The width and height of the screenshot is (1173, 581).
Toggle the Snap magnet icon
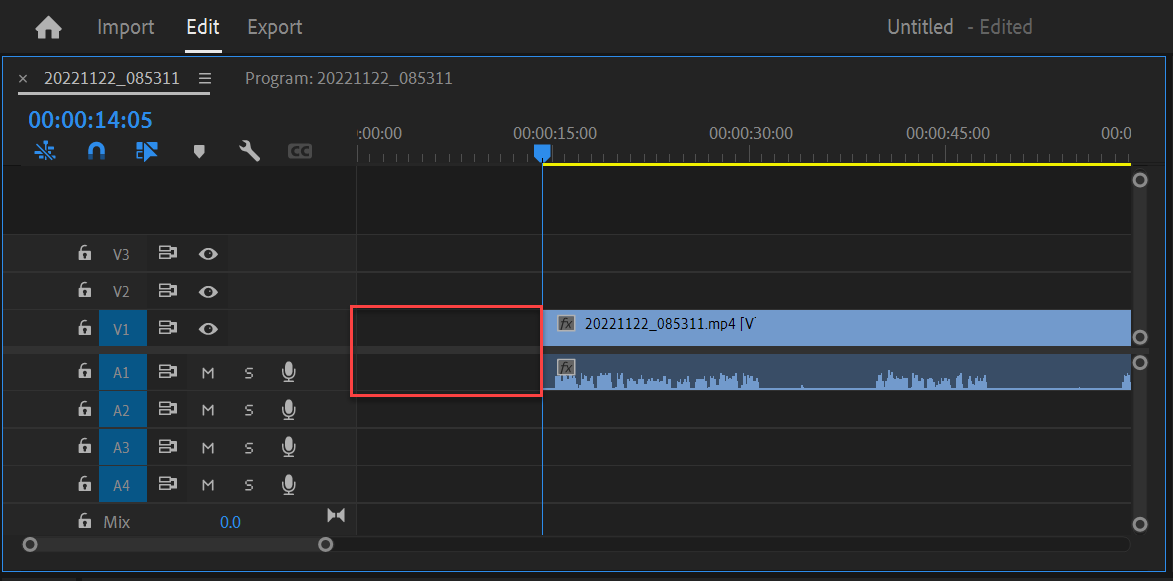[x=97, y=152]
